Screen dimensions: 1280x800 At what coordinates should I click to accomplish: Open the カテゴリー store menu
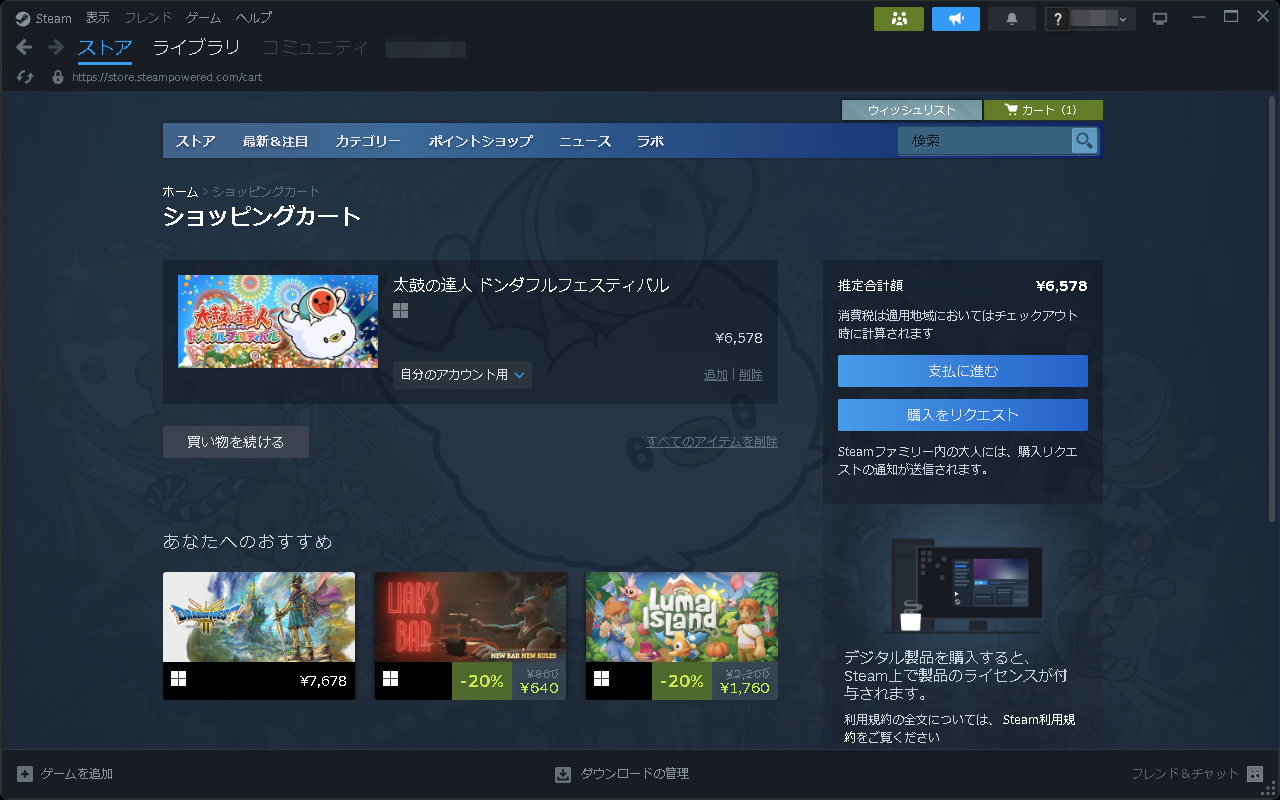click(367, 141)
